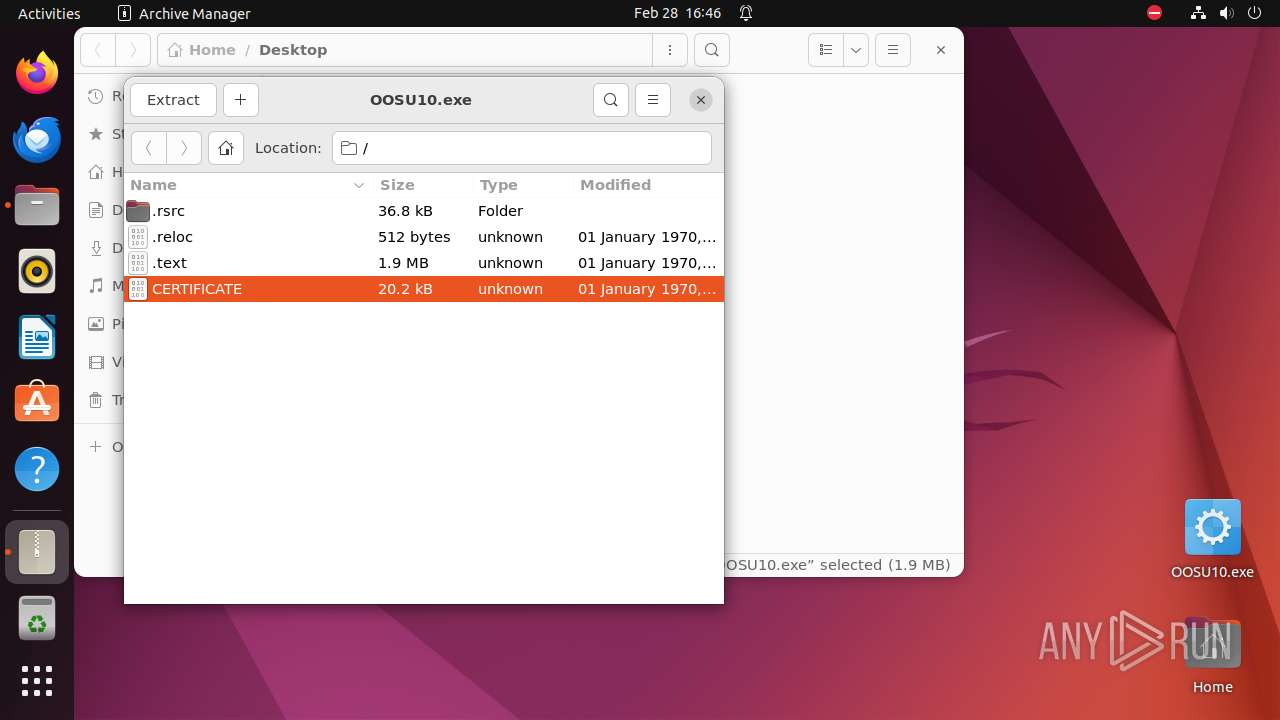1280x720 pixels.
Task: Open system power menu
Action: click(1254, 13)
